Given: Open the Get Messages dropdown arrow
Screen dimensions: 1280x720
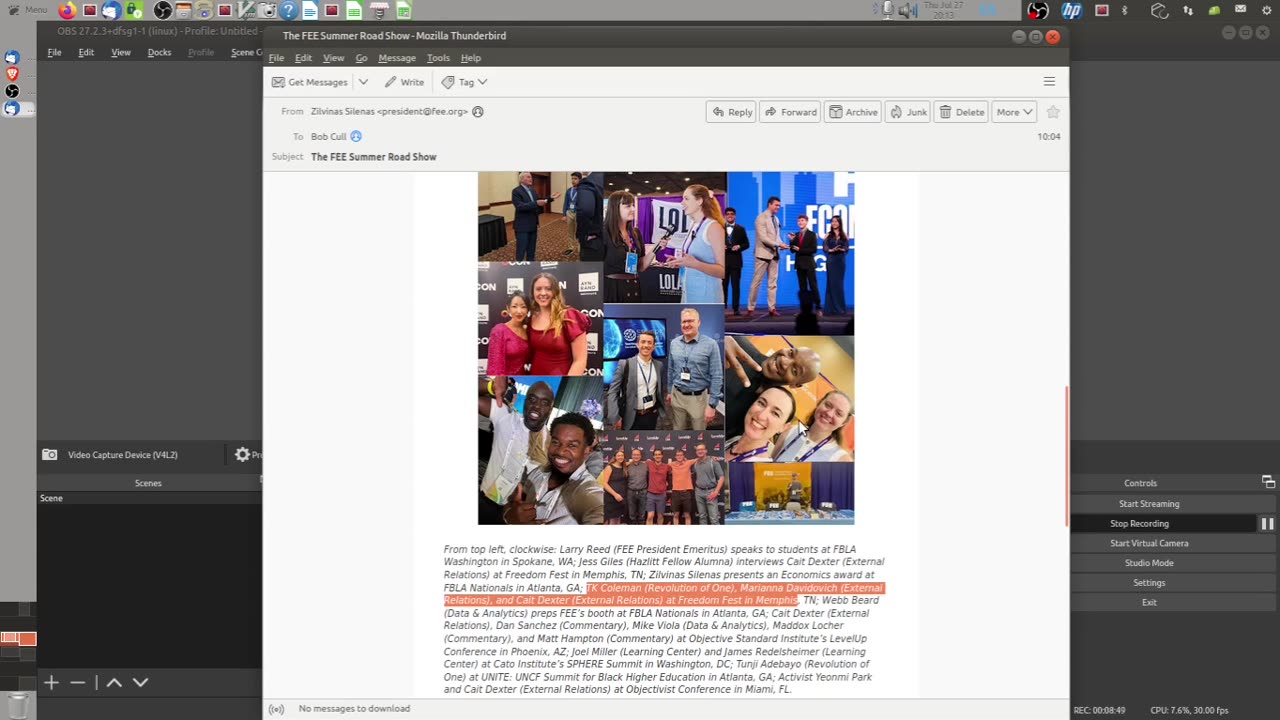Looking at the screenshot, I should [x=363, y=82].
